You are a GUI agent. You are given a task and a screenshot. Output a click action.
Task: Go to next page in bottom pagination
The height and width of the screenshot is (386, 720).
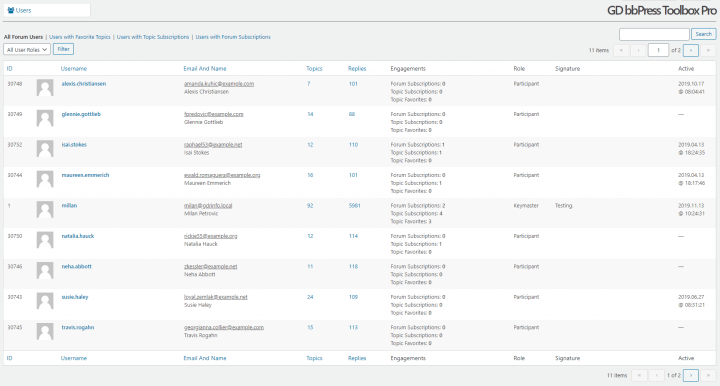click(691, 375)
